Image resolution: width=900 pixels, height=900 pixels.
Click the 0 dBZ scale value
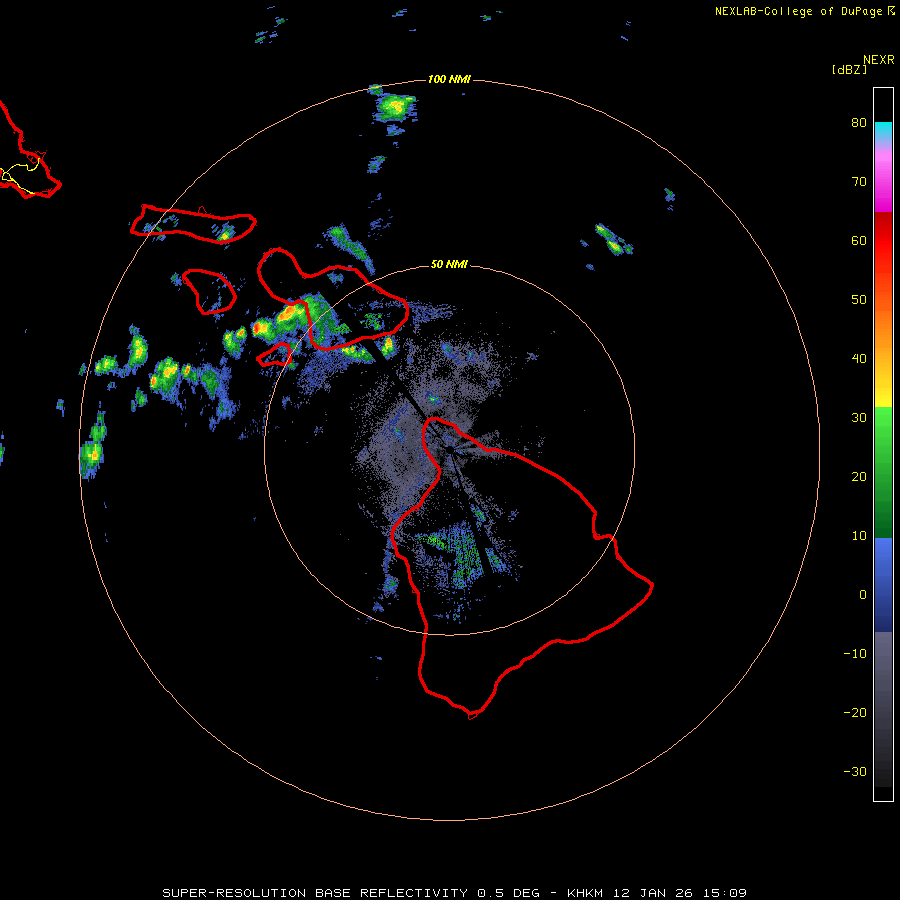863,595
